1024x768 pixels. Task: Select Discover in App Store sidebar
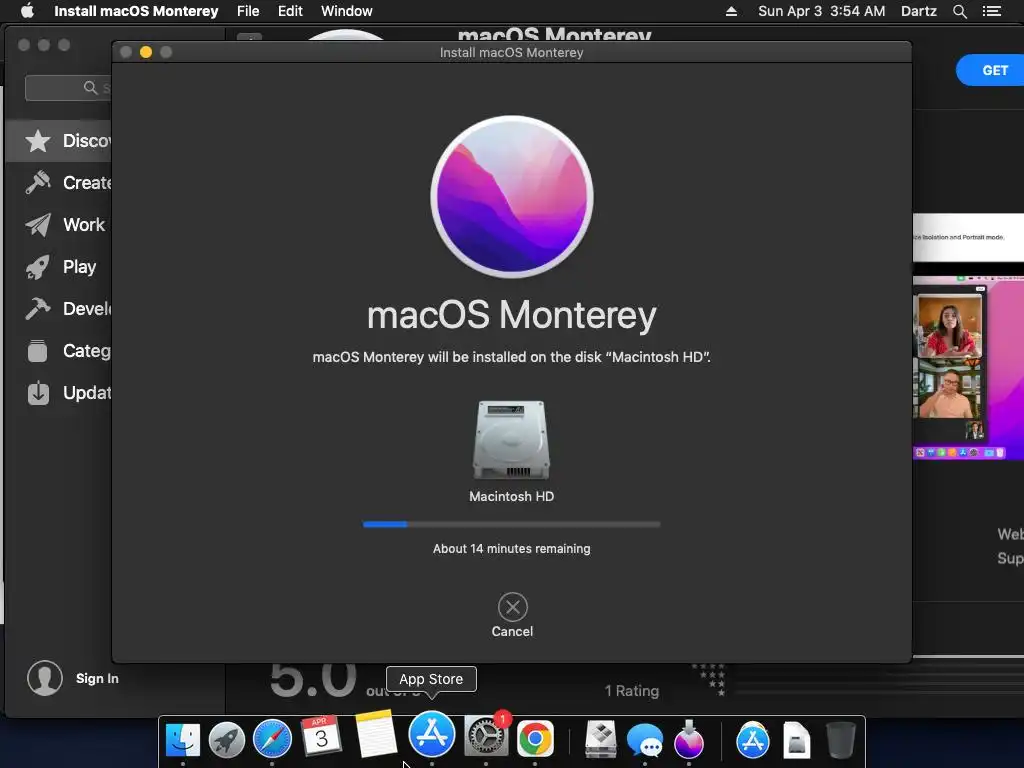click(59, 141)
